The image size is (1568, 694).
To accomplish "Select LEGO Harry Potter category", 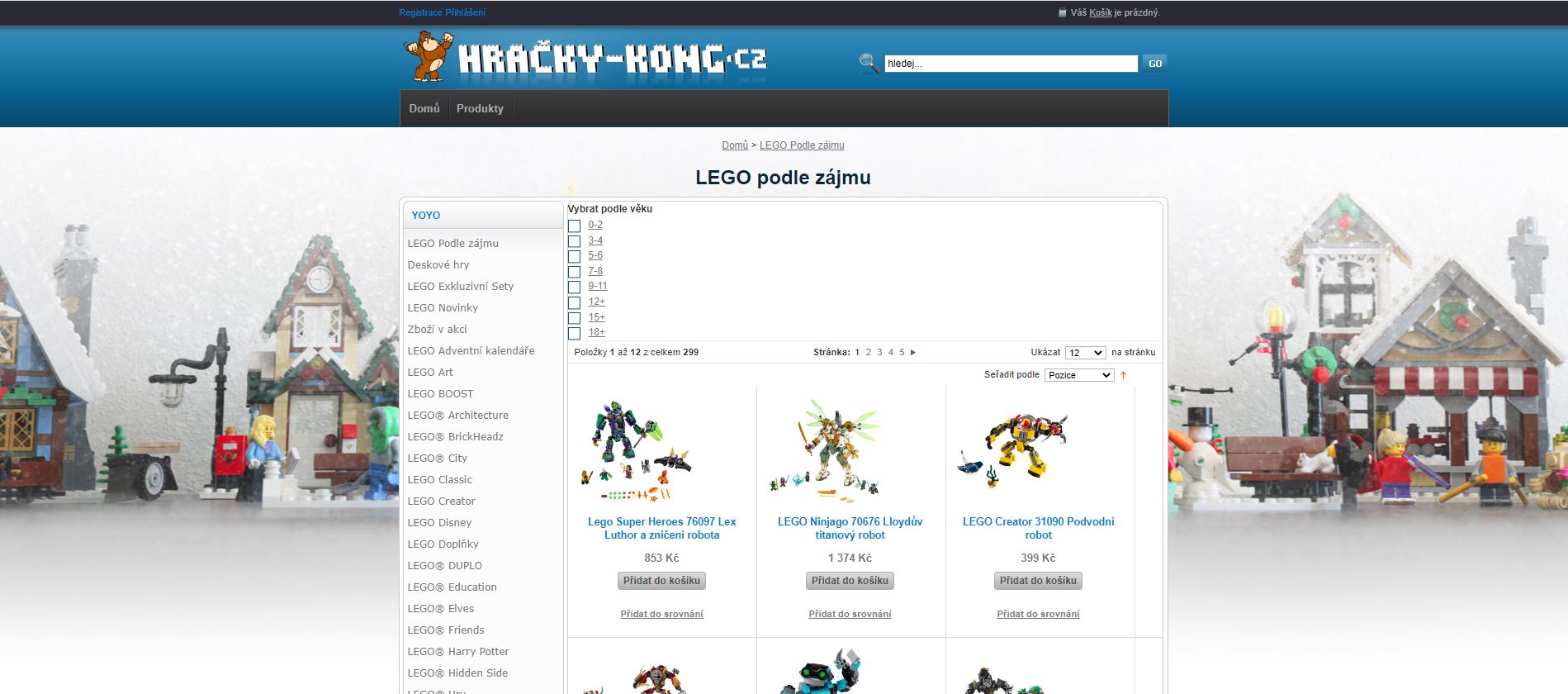I will [x=458, y=651].
